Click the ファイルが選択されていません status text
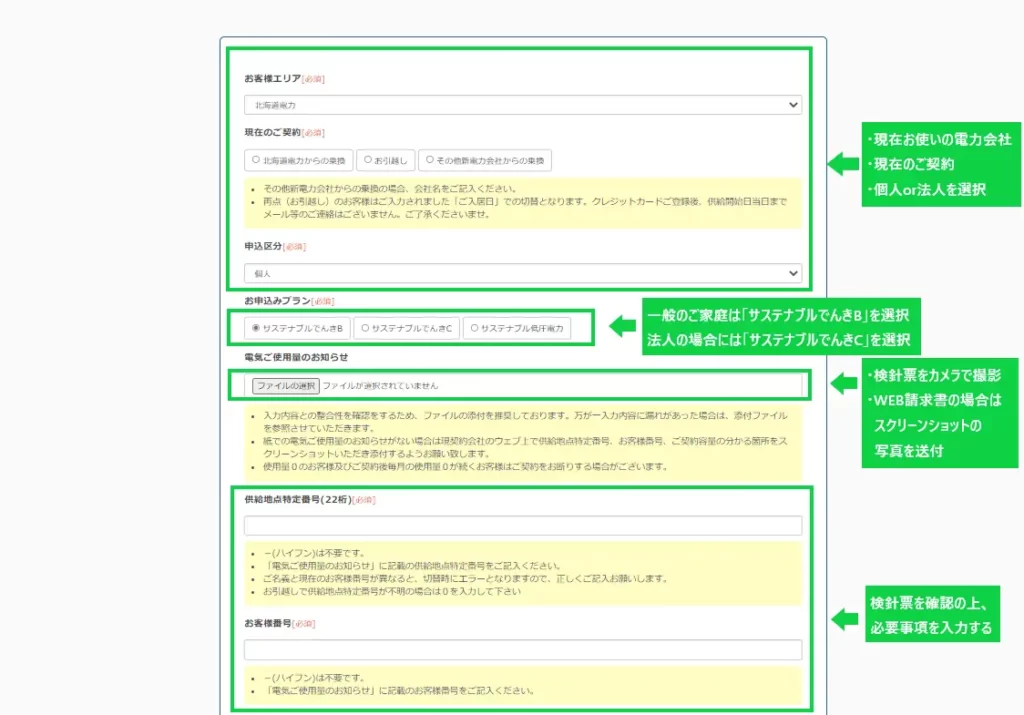The image size is (1024, 715). coord(380,386)
